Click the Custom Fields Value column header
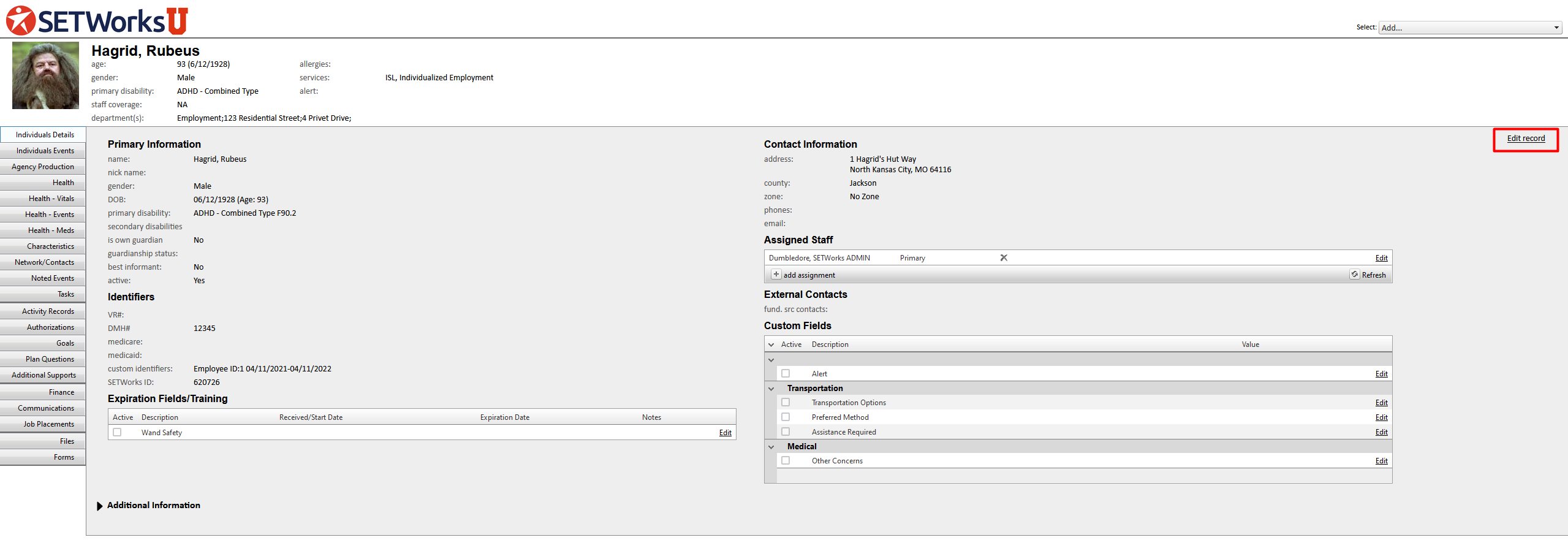The width and height of the screenshot is (1568, 540). click(x=1250, y=344)
